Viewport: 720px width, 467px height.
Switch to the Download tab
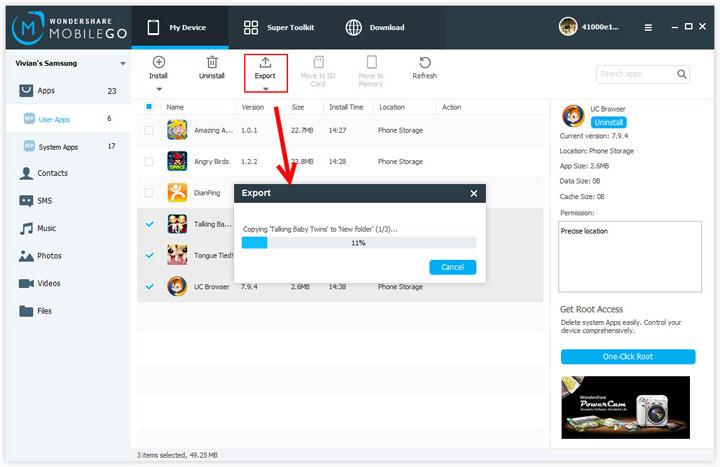[375, 27]
